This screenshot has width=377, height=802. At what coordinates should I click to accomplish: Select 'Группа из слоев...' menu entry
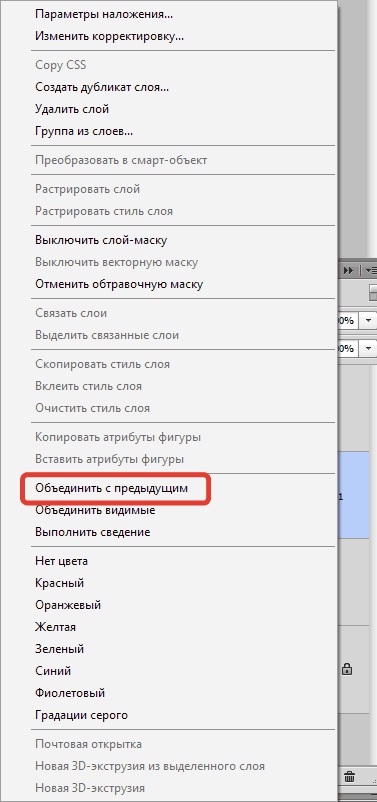(84, 131)
